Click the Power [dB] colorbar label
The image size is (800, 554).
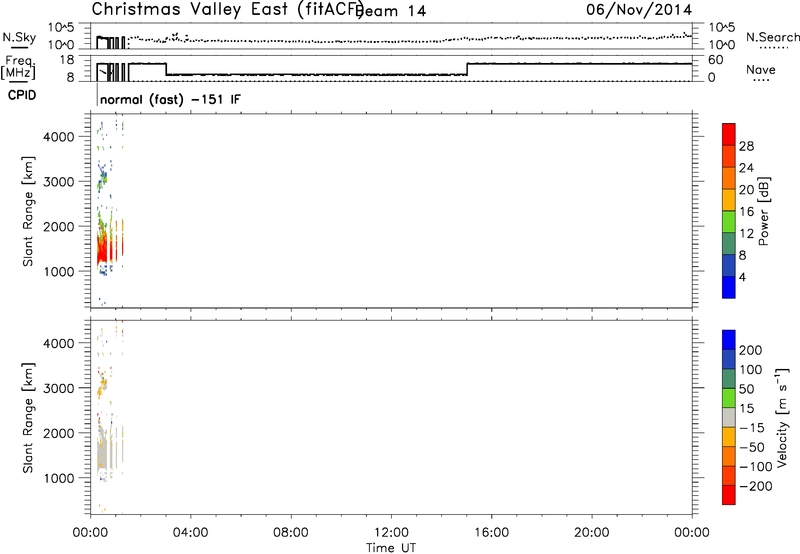point(763,211)
